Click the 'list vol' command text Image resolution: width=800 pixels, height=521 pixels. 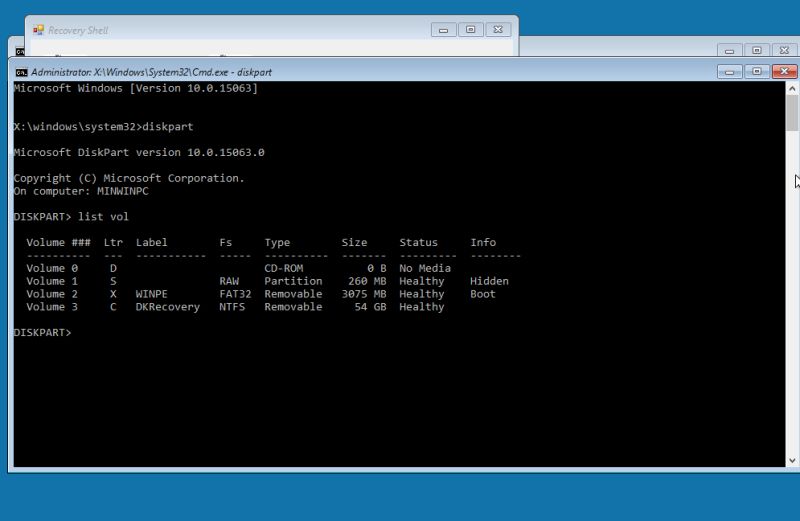click(x=103, y=217)
